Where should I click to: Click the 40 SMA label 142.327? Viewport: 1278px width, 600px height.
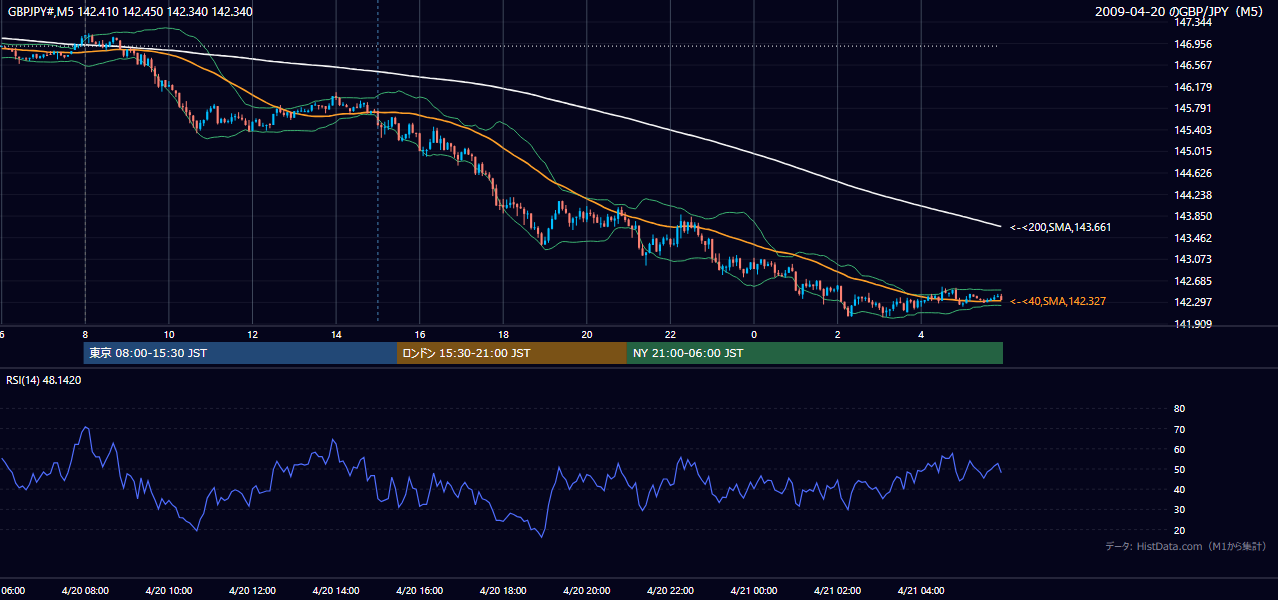pos(1058,301)
